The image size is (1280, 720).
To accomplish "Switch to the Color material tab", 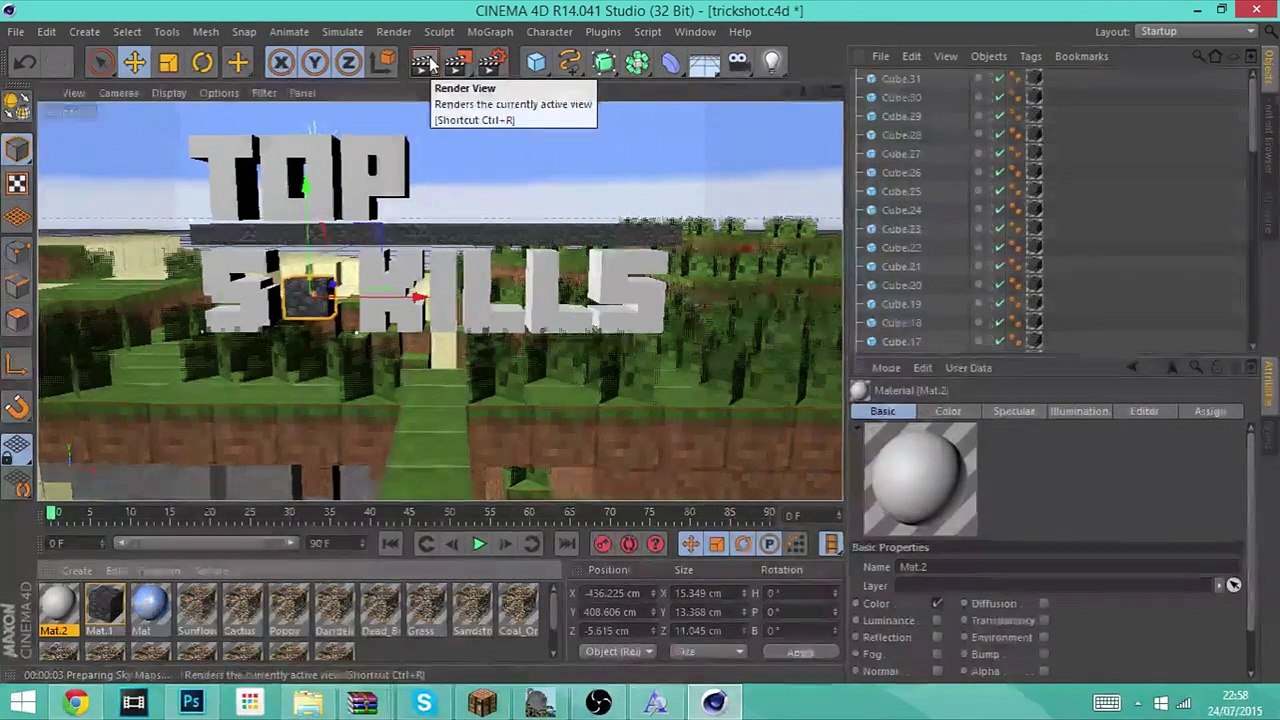I will tap(948, 411).
